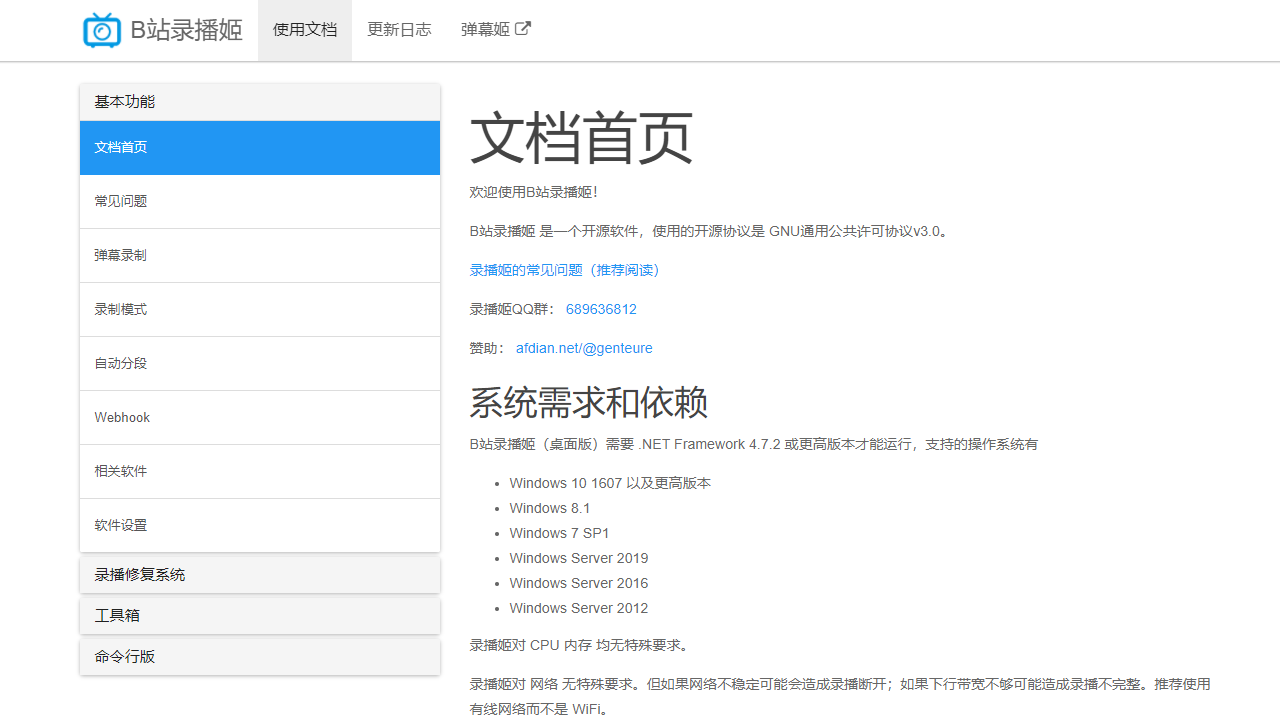This screenshot has width=1280, height=720.
Task: Open 录播姬的常见问题（推荐阅读）link
Action: click(564, 269)
